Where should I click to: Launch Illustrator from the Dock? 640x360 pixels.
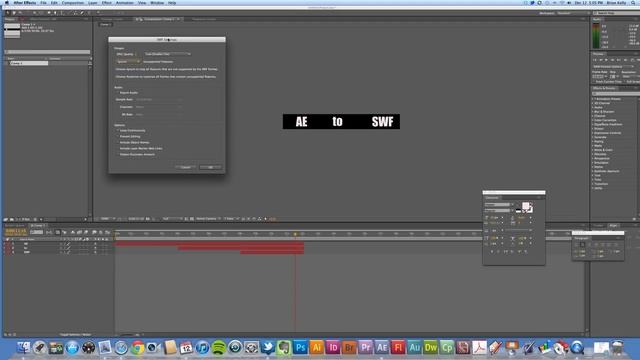point(316,347)
